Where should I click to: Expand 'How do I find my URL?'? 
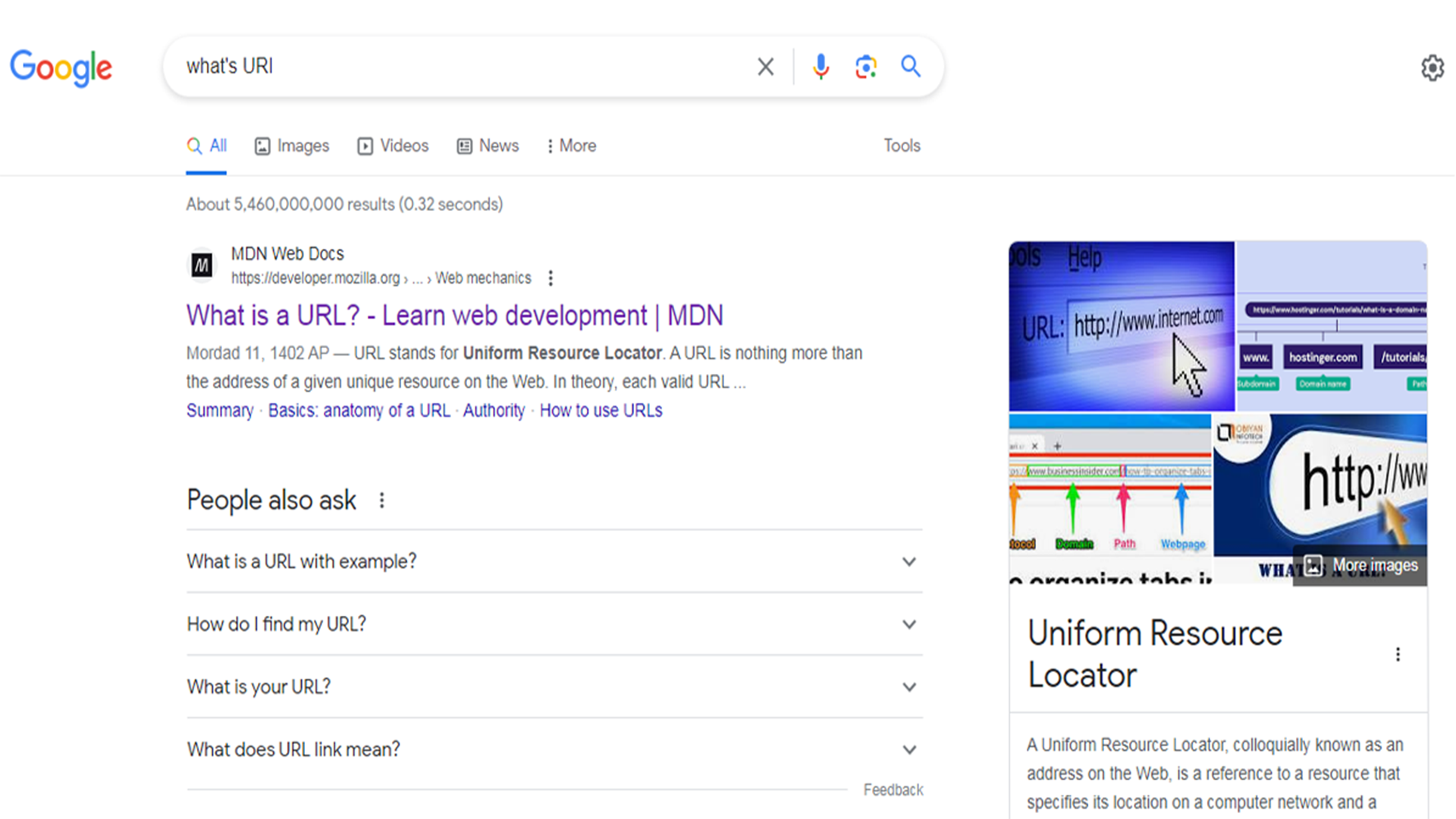click(x=554, y=625)
